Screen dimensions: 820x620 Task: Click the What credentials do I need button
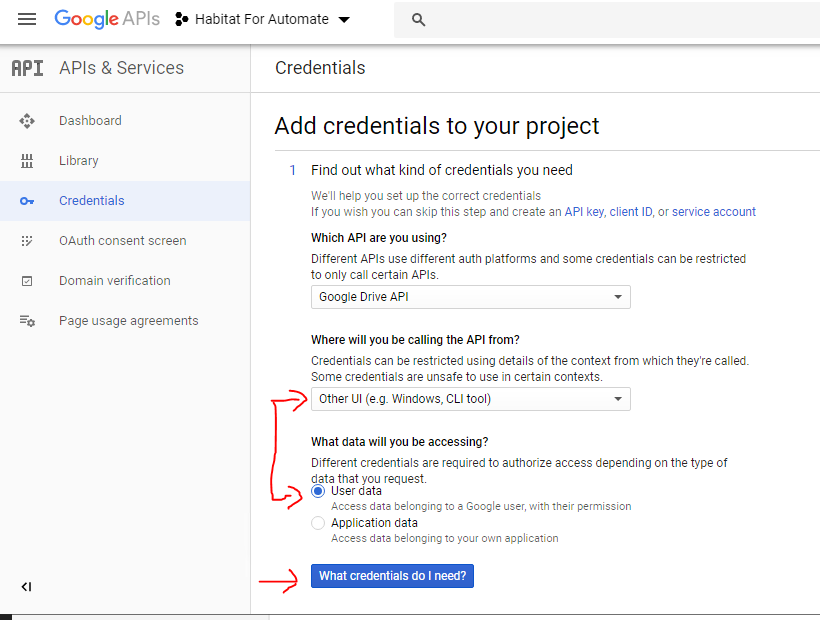392,576
